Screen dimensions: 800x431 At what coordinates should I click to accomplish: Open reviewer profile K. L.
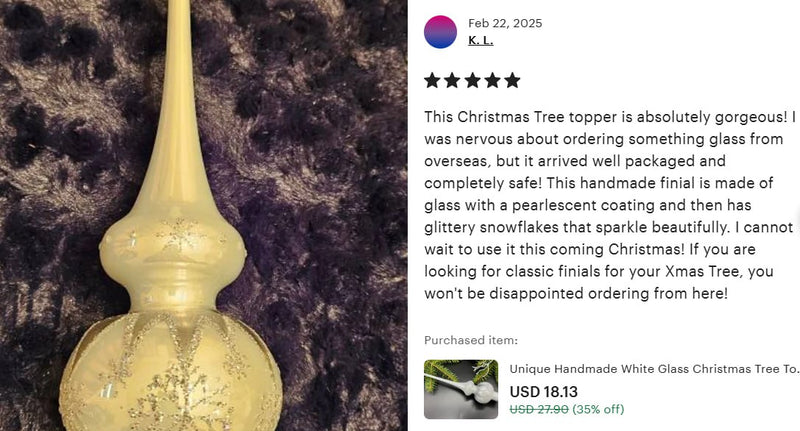pyautogui.click(x=481, y=40)
